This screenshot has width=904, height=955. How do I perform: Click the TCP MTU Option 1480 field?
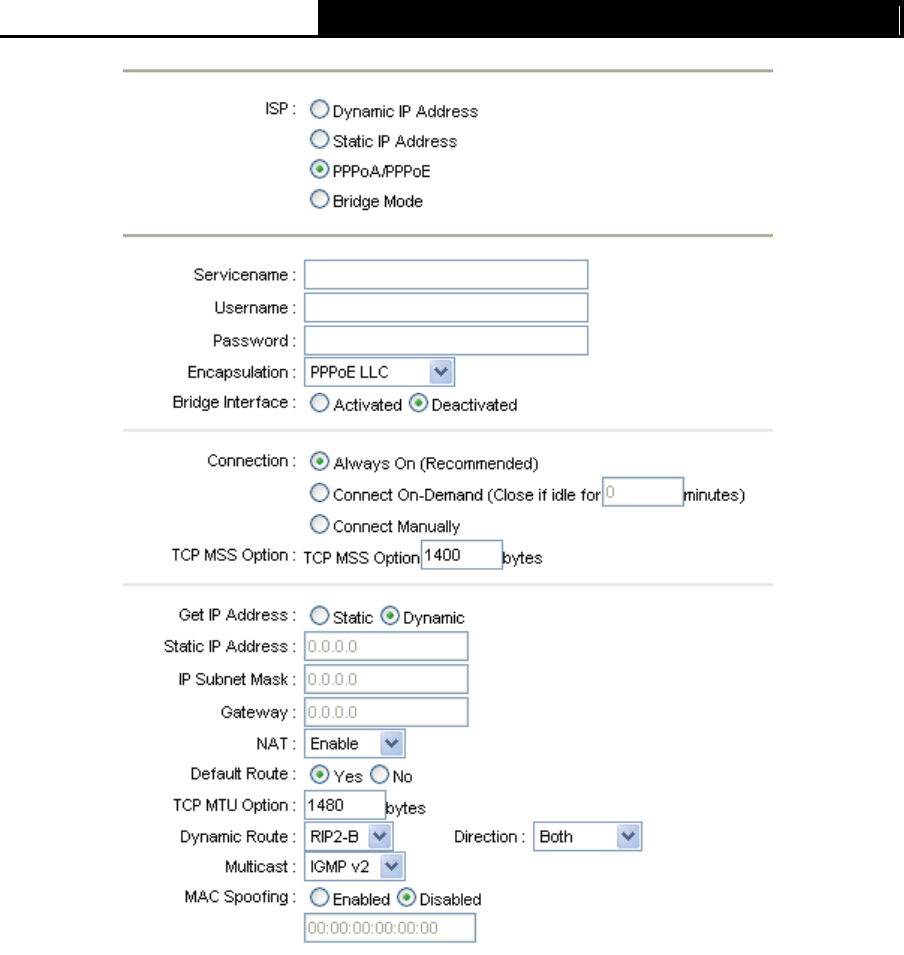(x=345, y=805)
